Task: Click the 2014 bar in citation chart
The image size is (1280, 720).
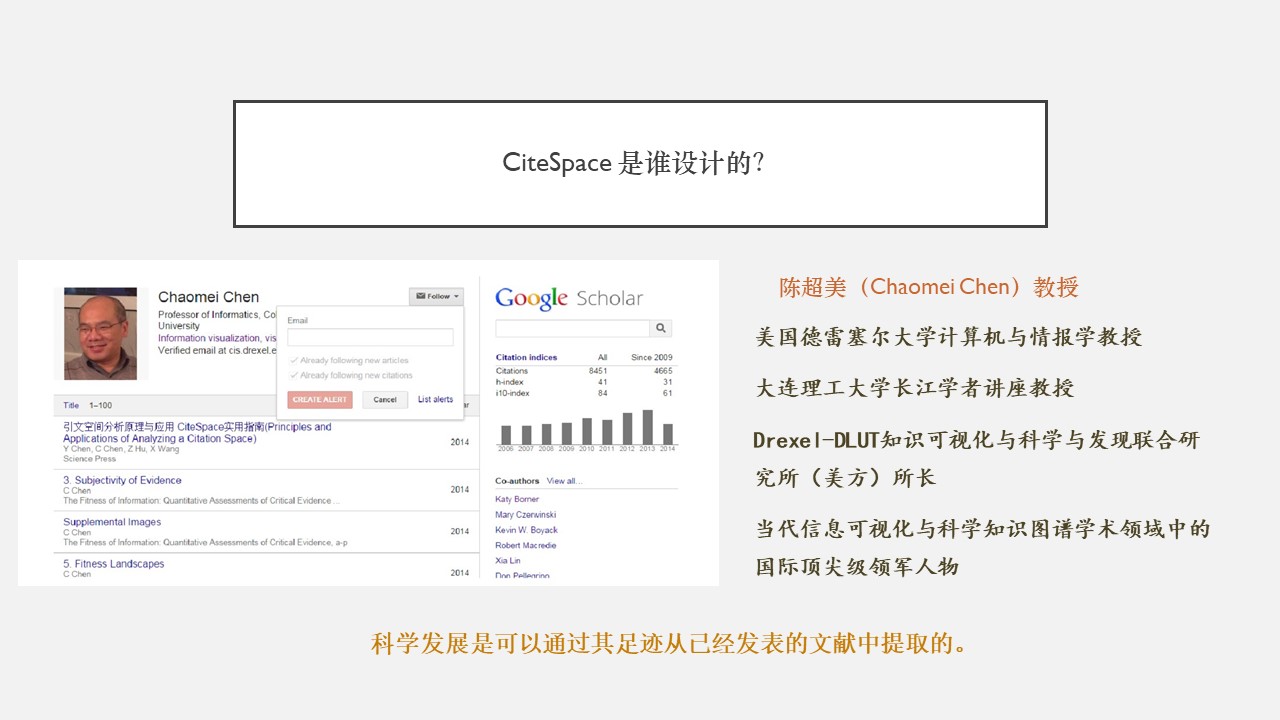Action: tap(668, 434)
